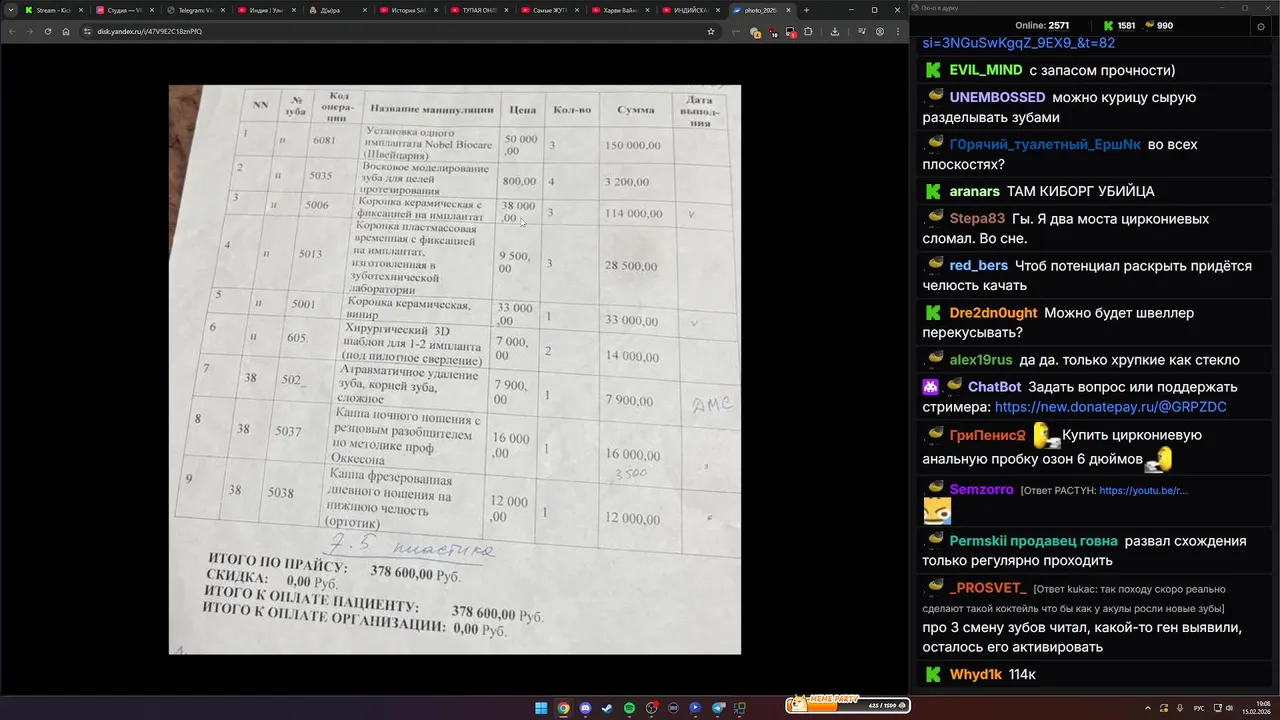Open the si=3NGuSwKgqZ link at chat top
The width and height of the screenshot is (1280, 720).
(x=1018, y=44)
